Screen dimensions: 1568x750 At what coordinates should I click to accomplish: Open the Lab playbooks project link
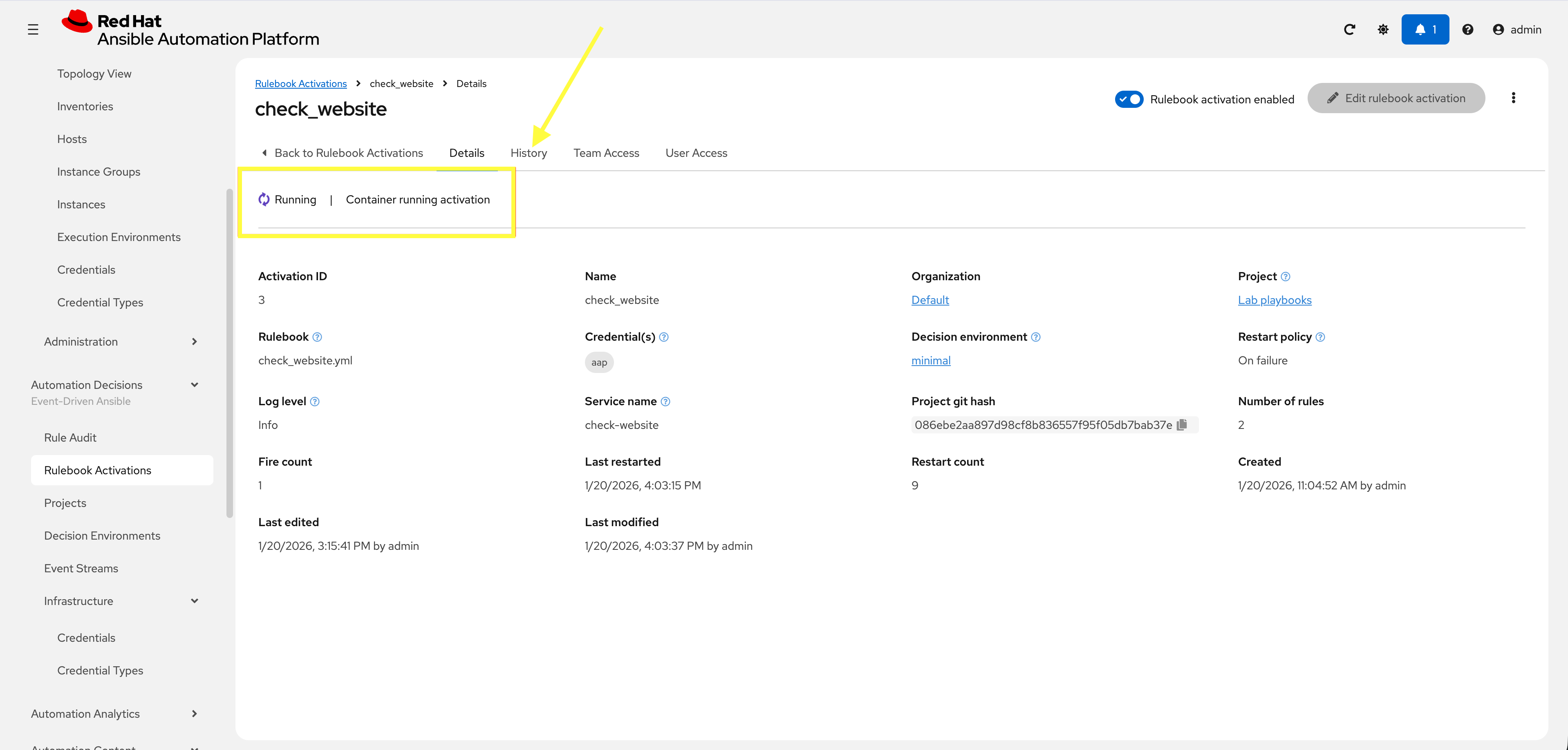pos(1274,300)
